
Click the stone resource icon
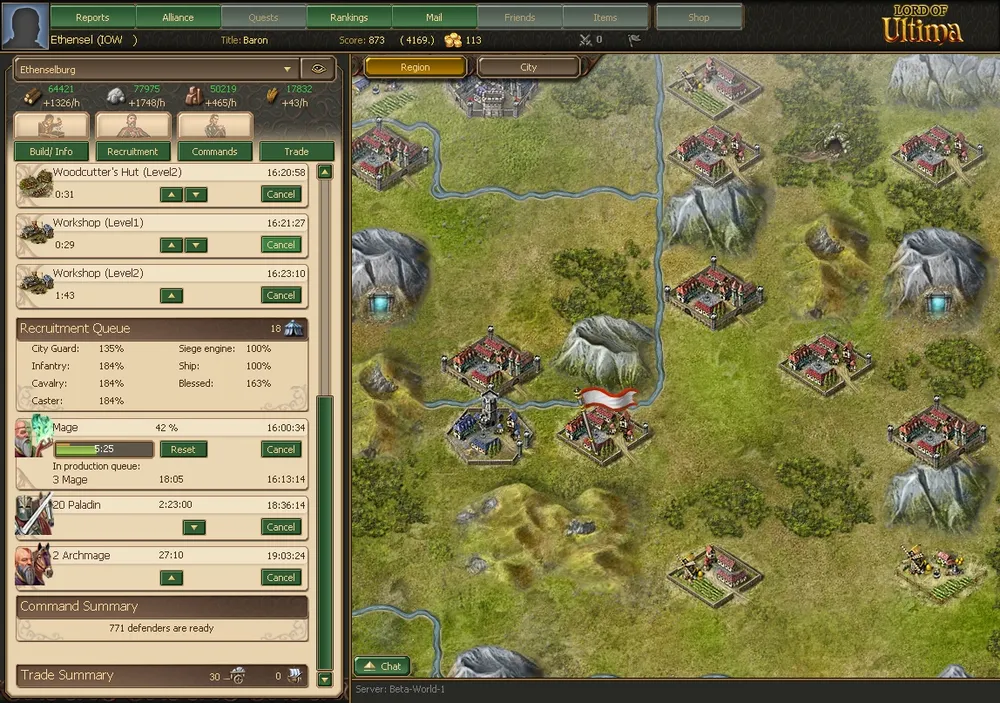coord(115,96)
